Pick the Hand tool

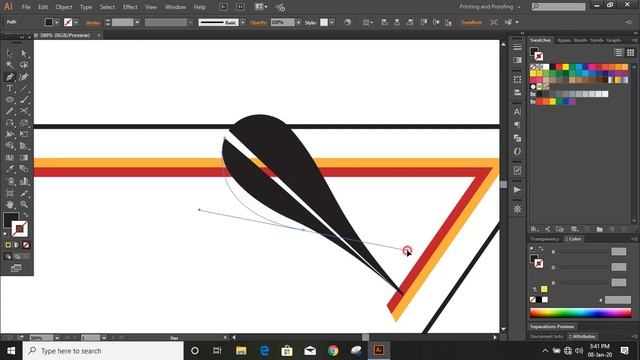click(10, 204)
